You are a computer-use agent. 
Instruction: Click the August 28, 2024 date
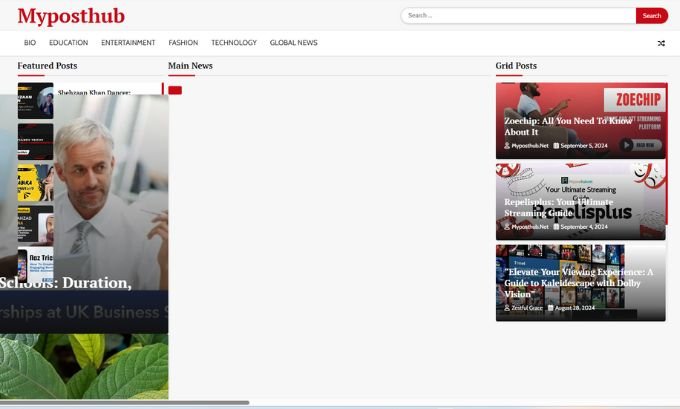point(575,308)
